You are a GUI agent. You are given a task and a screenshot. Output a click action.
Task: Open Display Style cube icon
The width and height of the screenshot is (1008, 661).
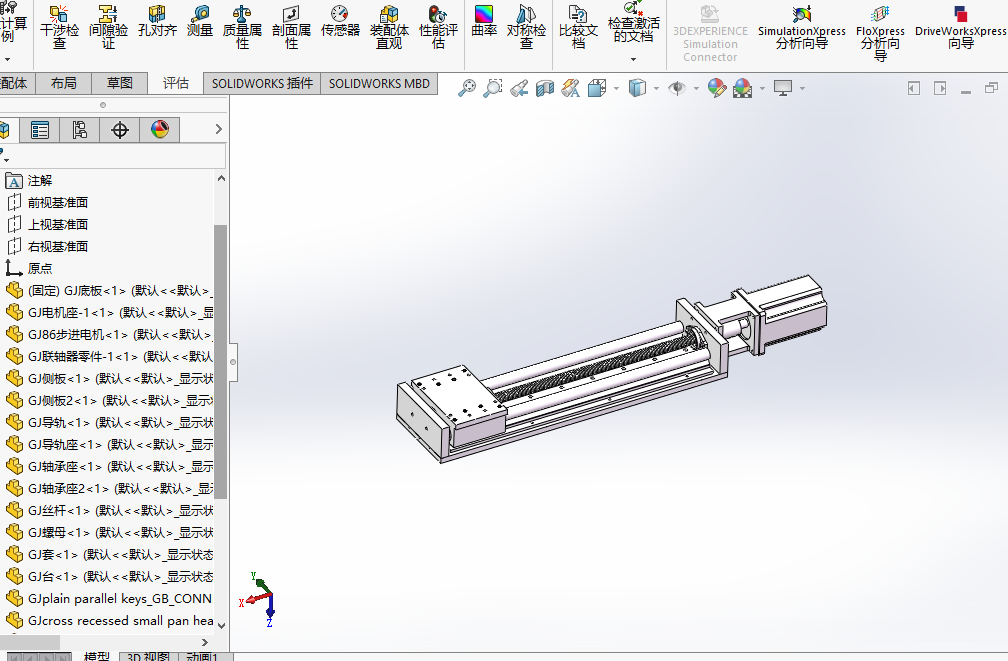pyautogui.click(x=637, y=88)
